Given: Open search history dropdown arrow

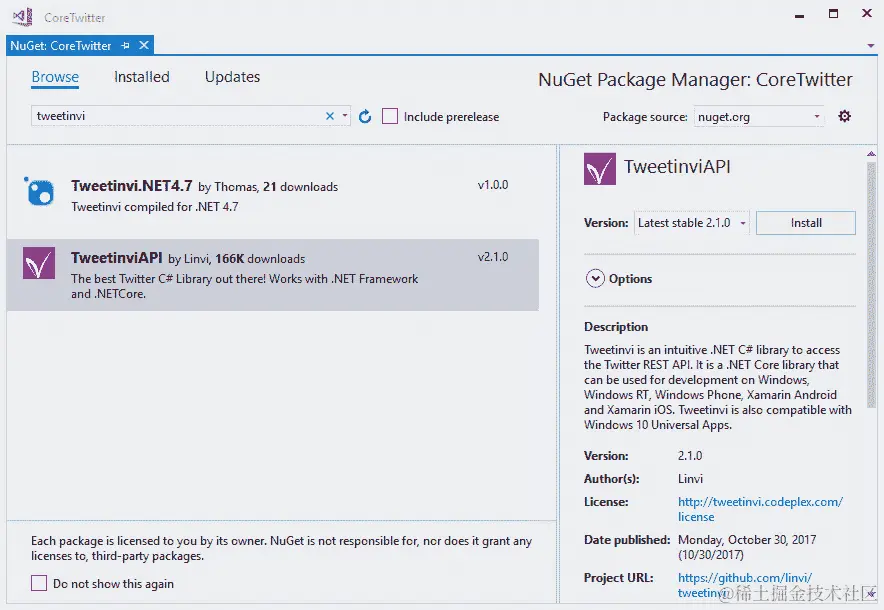Looking at the screenshot, I should click(344, 116).
